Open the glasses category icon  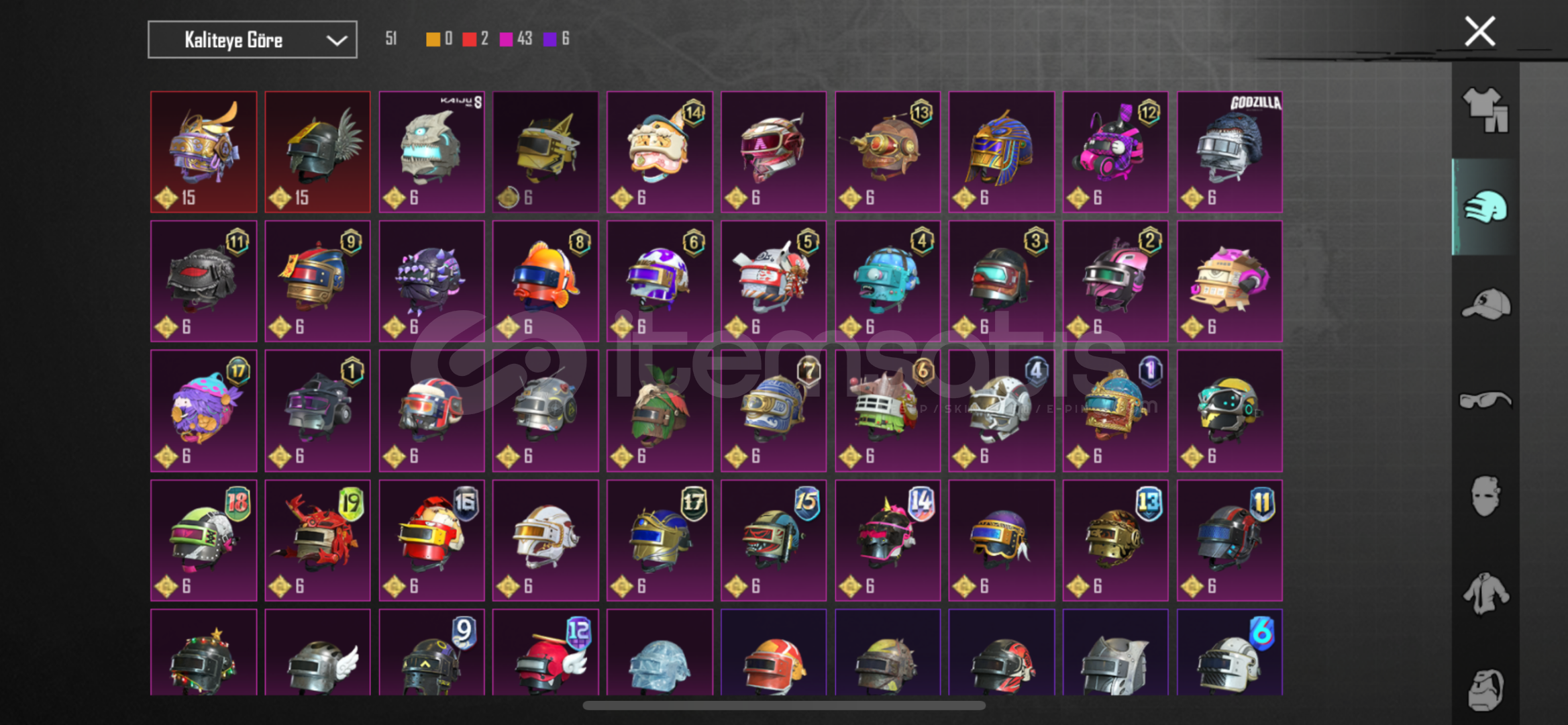(x=1485, y=400)
